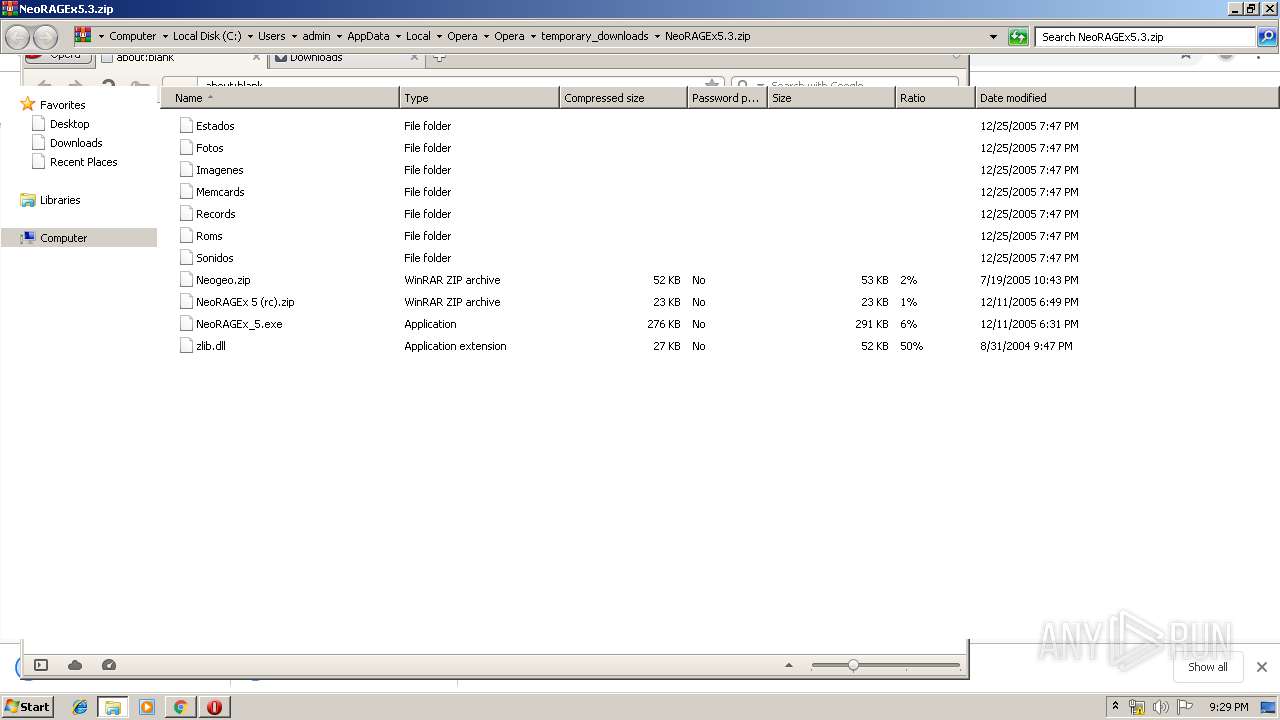Sort by Date modified column header

pos(1055,97)
